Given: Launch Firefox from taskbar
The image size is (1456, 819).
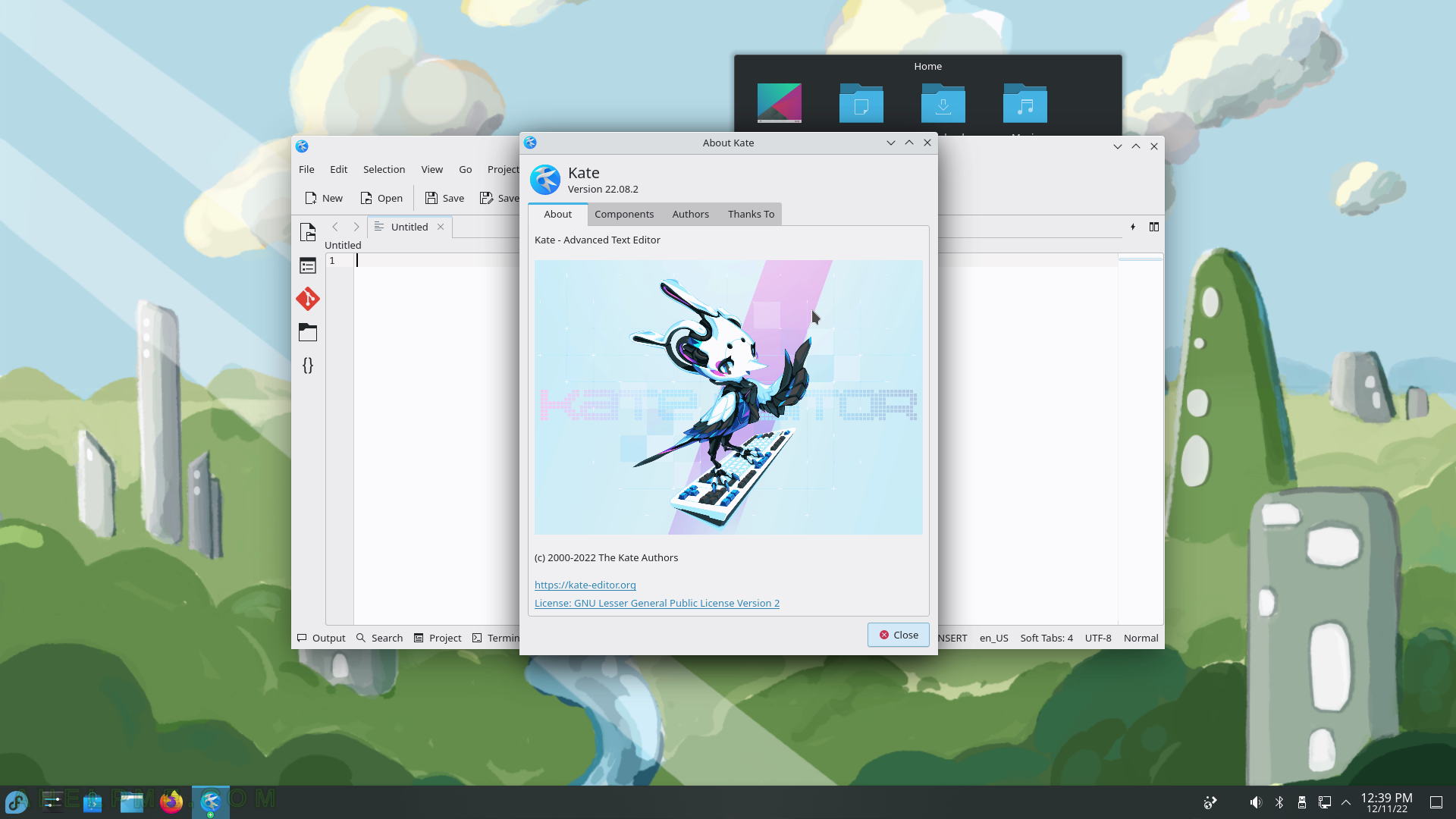Looking at the screenshot, I should 171,802.
